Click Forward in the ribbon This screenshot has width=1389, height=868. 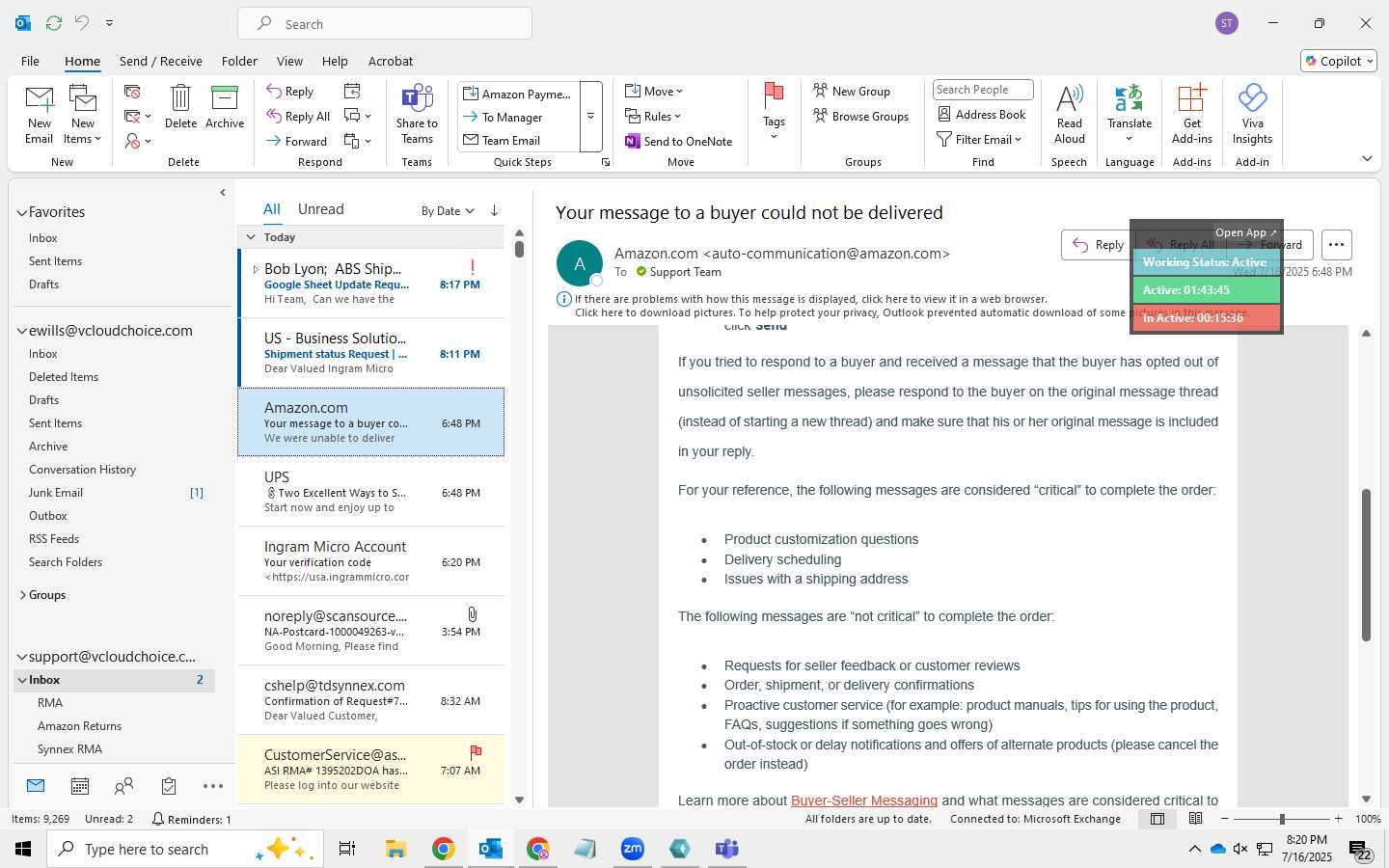[297, 142]
